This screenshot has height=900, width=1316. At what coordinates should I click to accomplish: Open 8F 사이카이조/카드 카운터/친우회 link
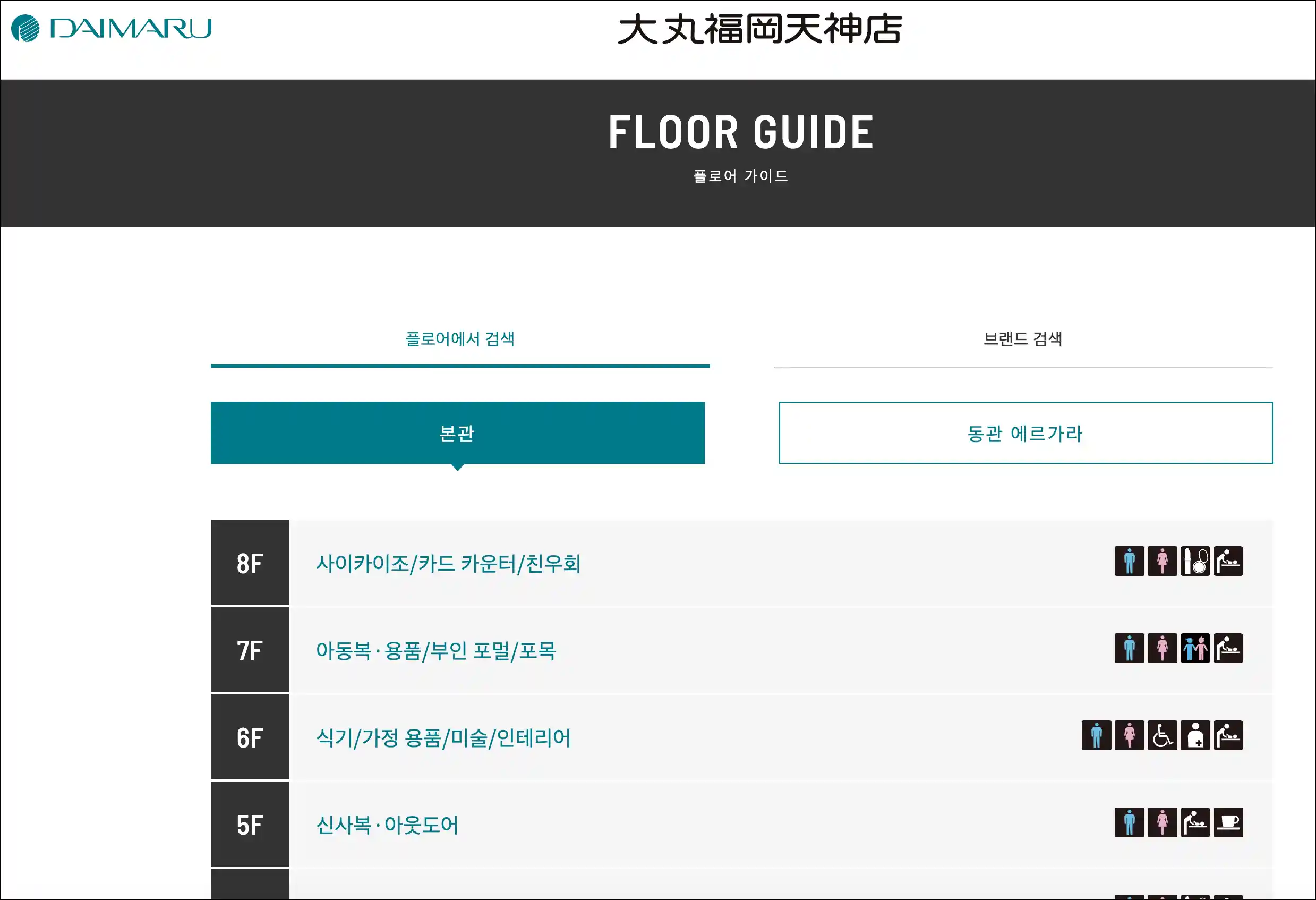pyautogui.click(x=448, y=564)
